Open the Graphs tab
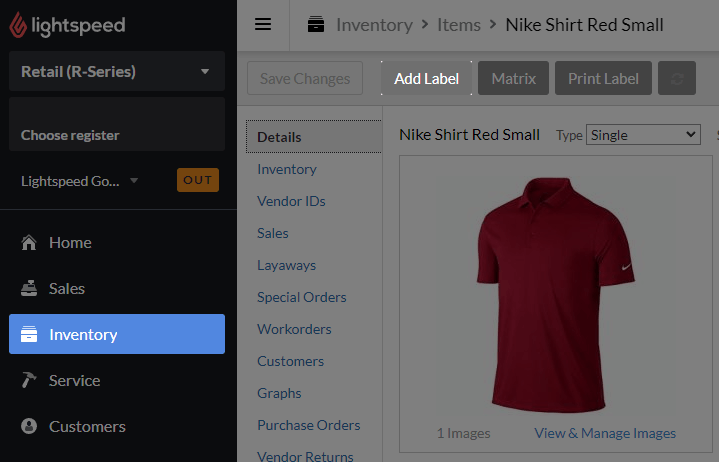 (x=279, y=393)
